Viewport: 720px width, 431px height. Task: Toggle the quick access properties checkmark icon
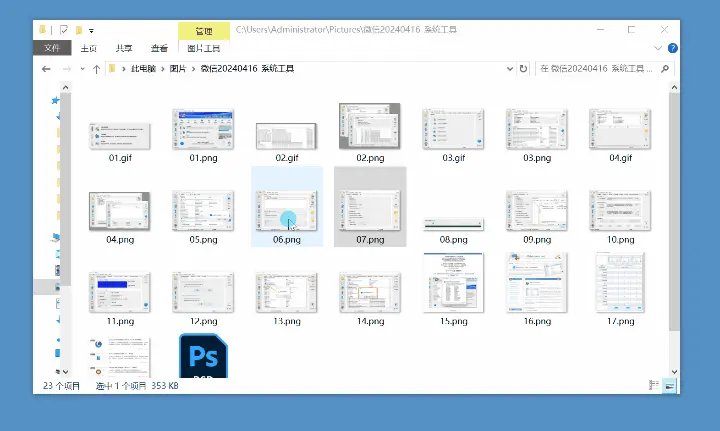tap(64, 30)
